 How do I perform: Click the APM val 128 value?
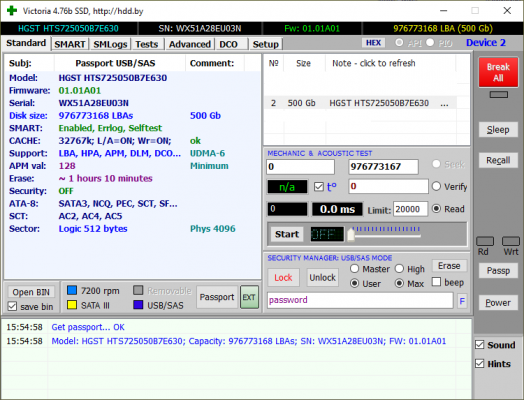point(67,166)
